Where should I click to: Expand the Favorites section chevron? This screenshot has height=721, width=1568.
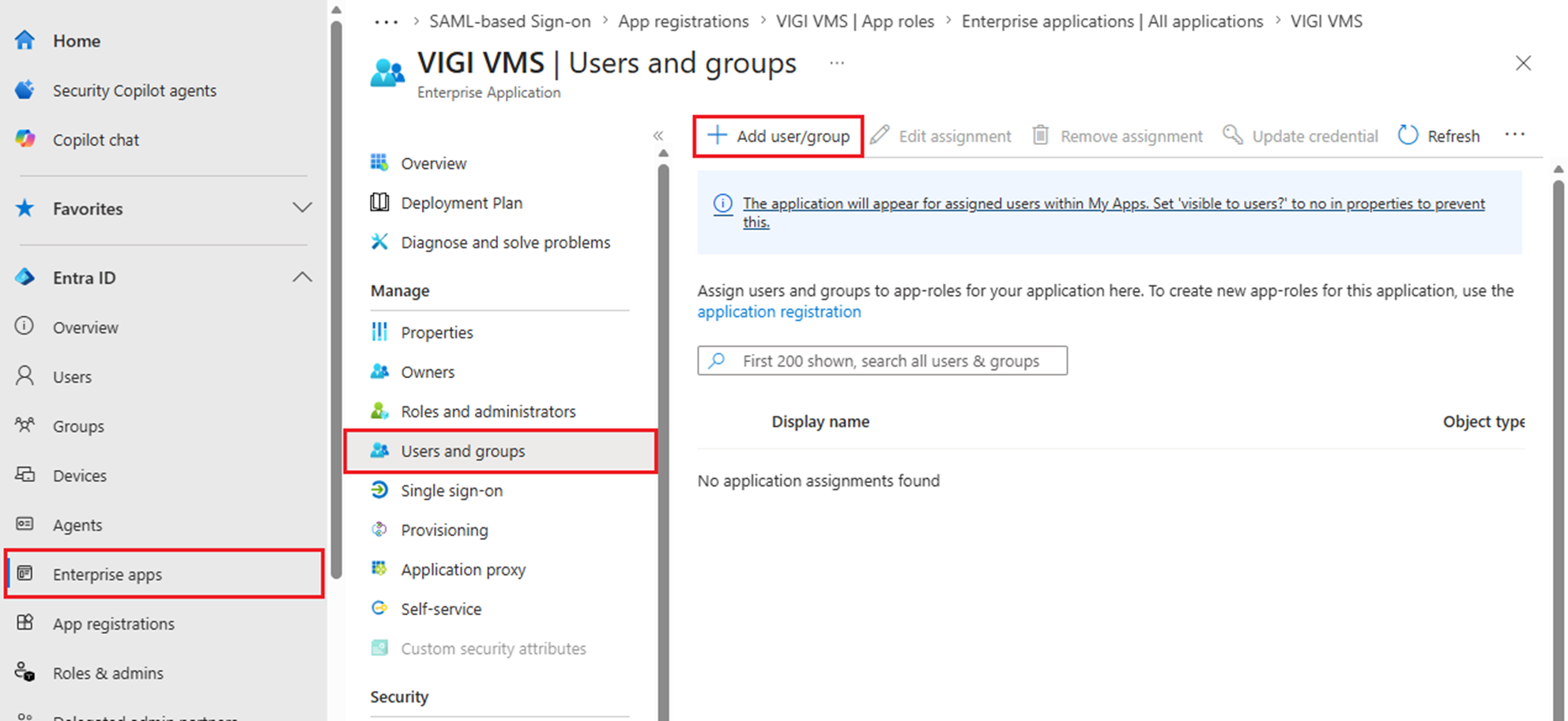coord(302,208)
